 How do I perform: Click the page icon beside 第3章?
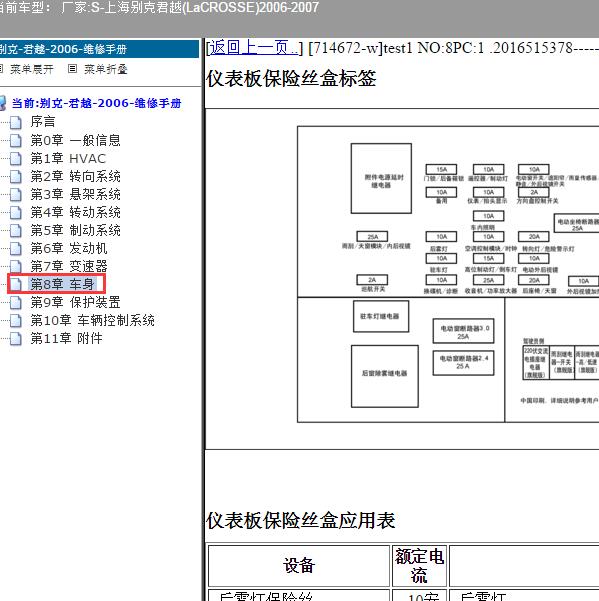(x=16, y=194)
